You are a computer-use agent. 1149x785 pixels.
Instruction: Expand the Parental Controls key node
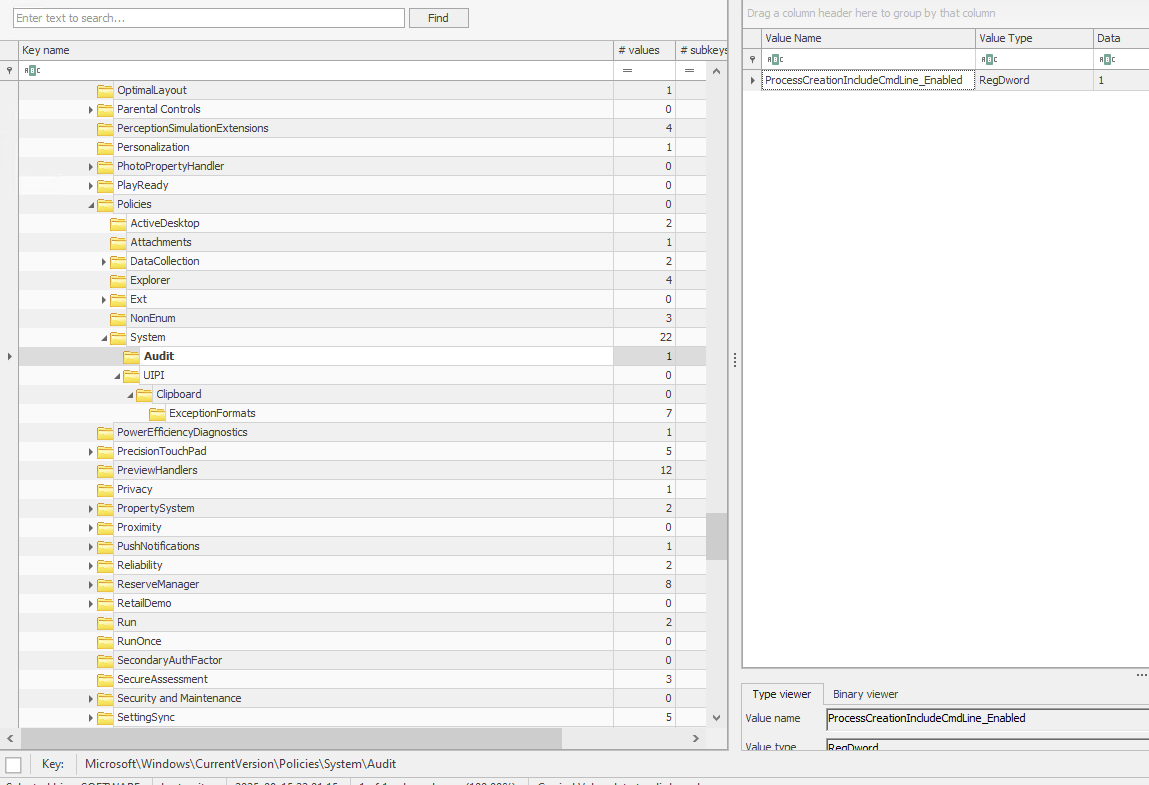pos(91,110)
